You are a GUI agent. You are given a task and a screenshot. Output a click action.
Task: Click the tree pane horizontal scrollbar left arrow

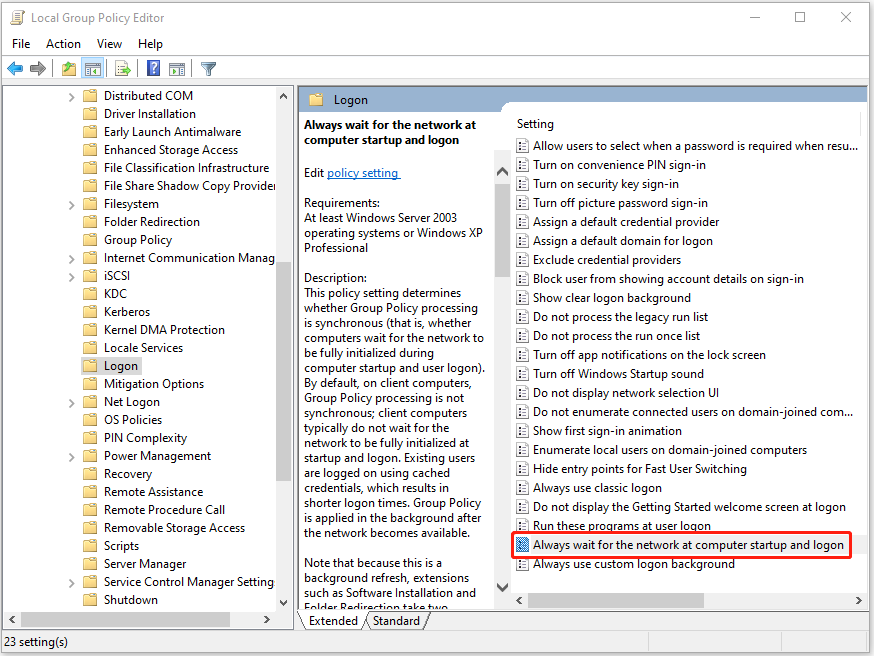click(12, 619)
